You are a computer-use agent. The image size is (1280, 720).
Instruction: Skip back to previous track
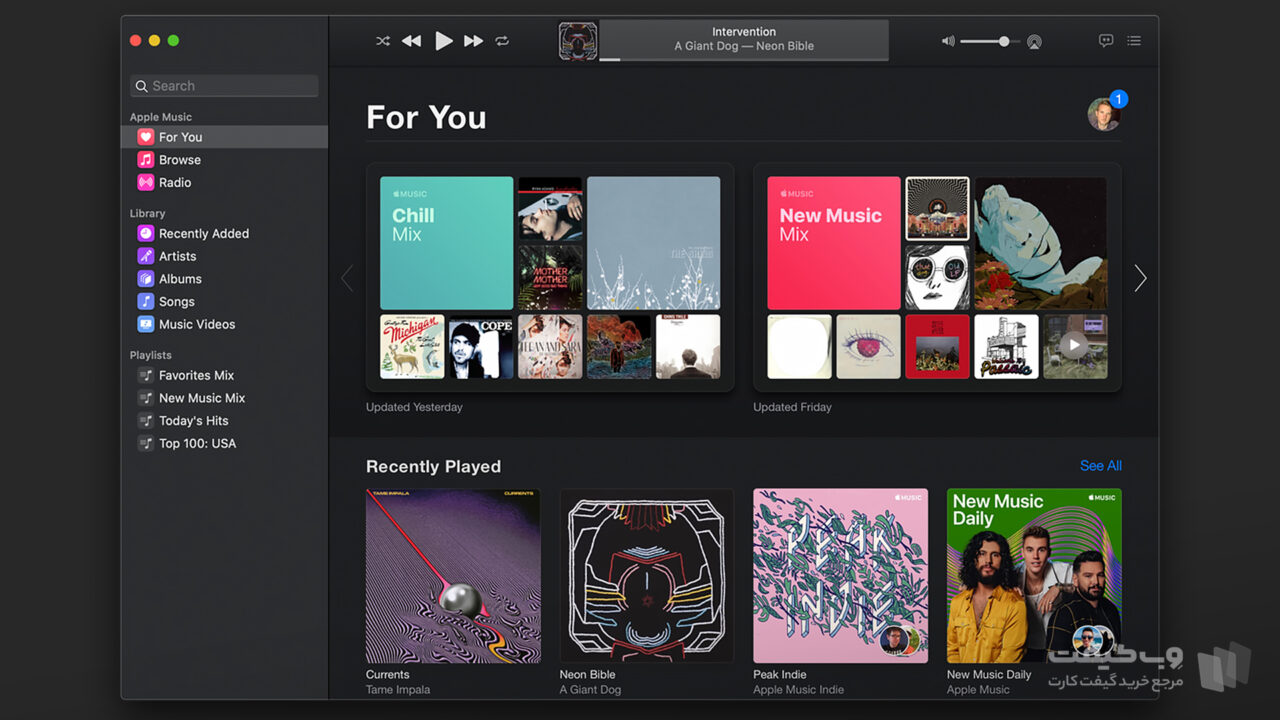pyautogui.click(x=411, y=41)
